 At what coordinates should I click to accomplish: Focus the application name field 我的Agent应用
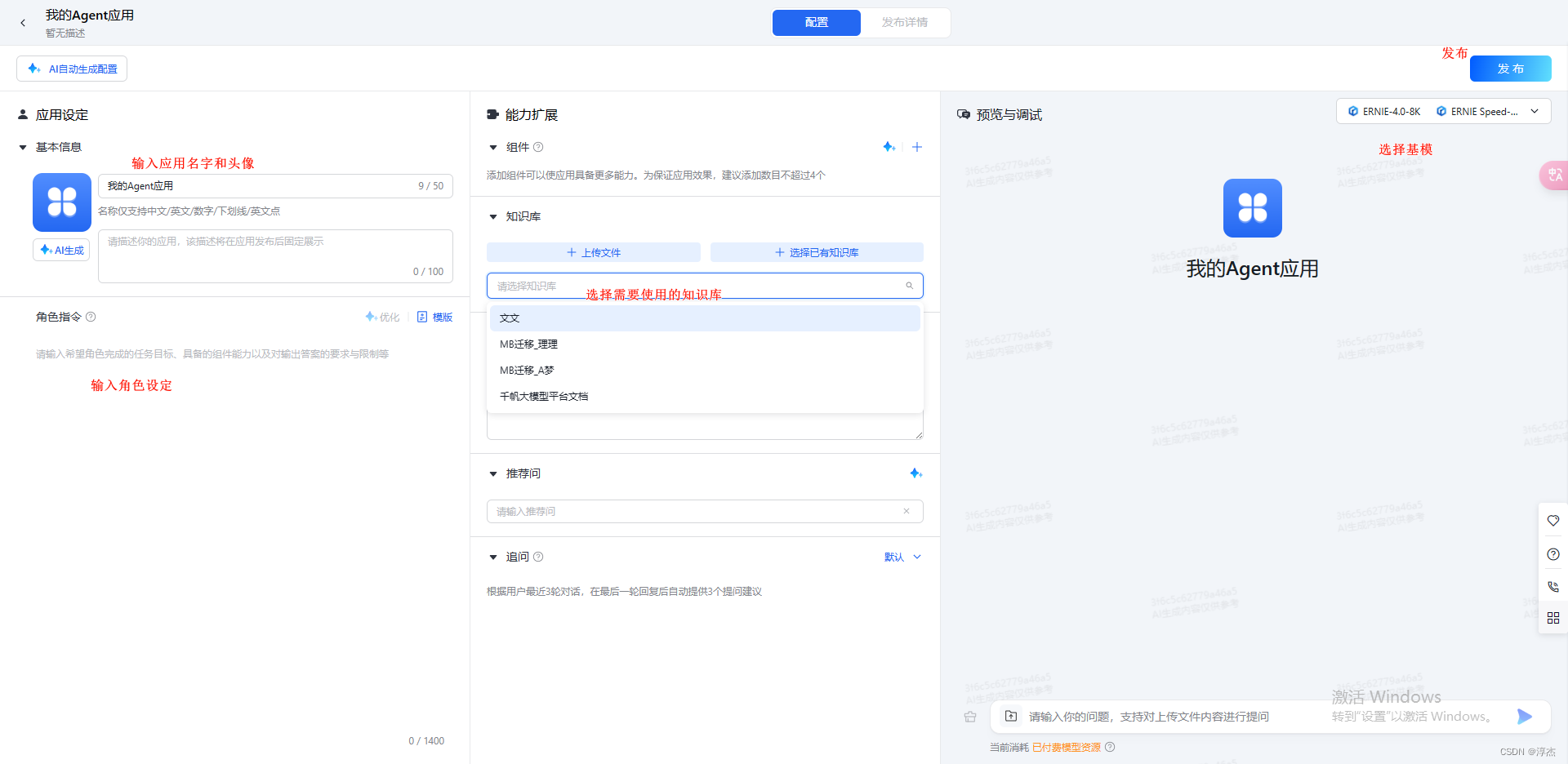click(275, 186)
